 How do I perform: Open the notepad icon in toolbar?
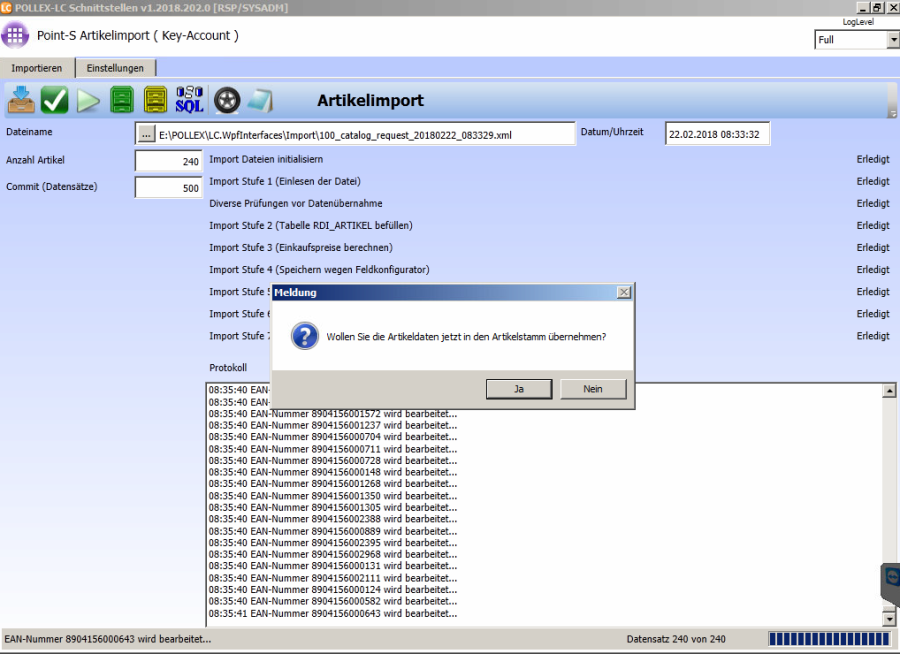(x=260, y=100)
